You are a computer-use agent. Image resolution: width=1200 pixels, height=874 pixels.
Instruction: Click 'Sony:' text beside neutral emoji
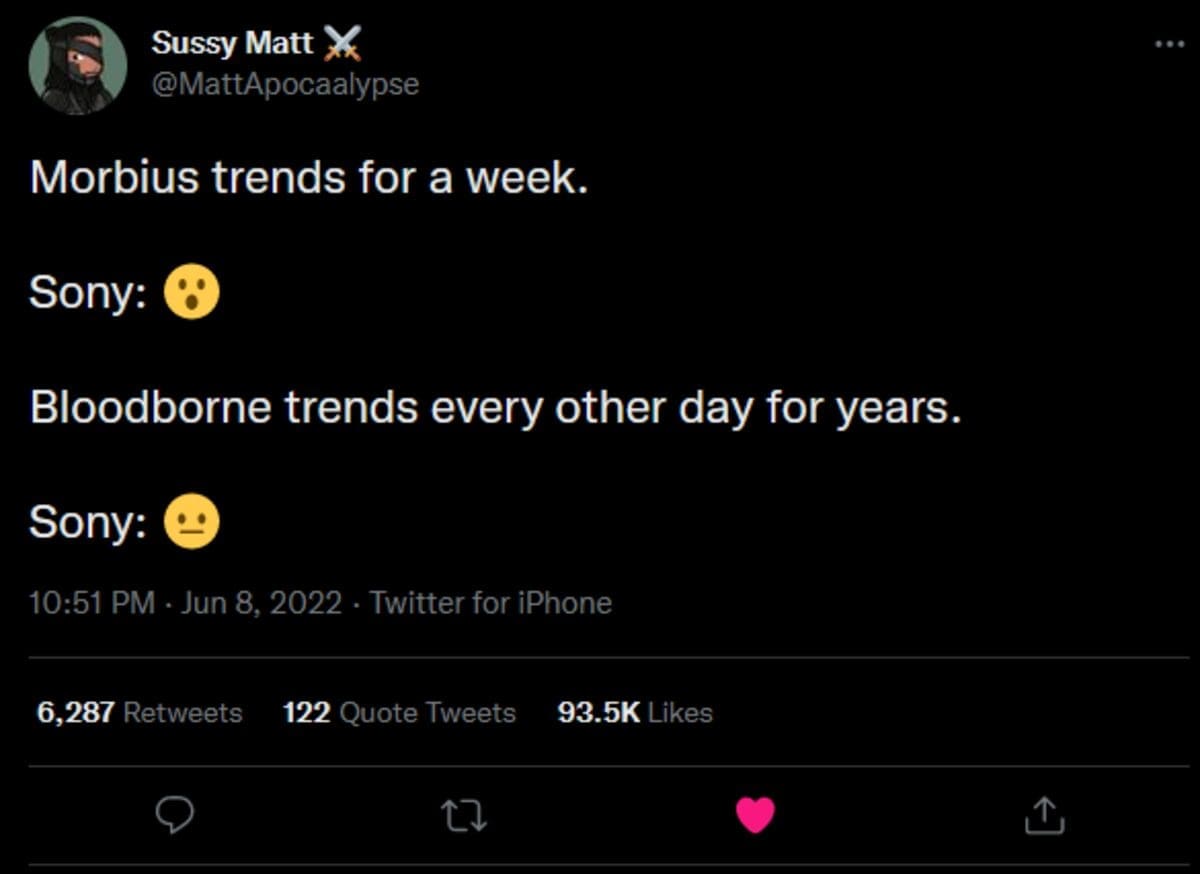click(x=89, y=523)
